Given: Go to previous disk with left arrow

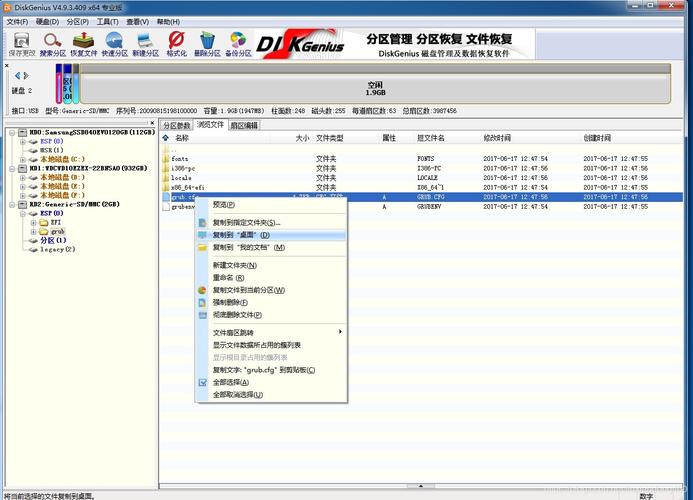Looking at the screenshot, I should (x=18, y=76).
